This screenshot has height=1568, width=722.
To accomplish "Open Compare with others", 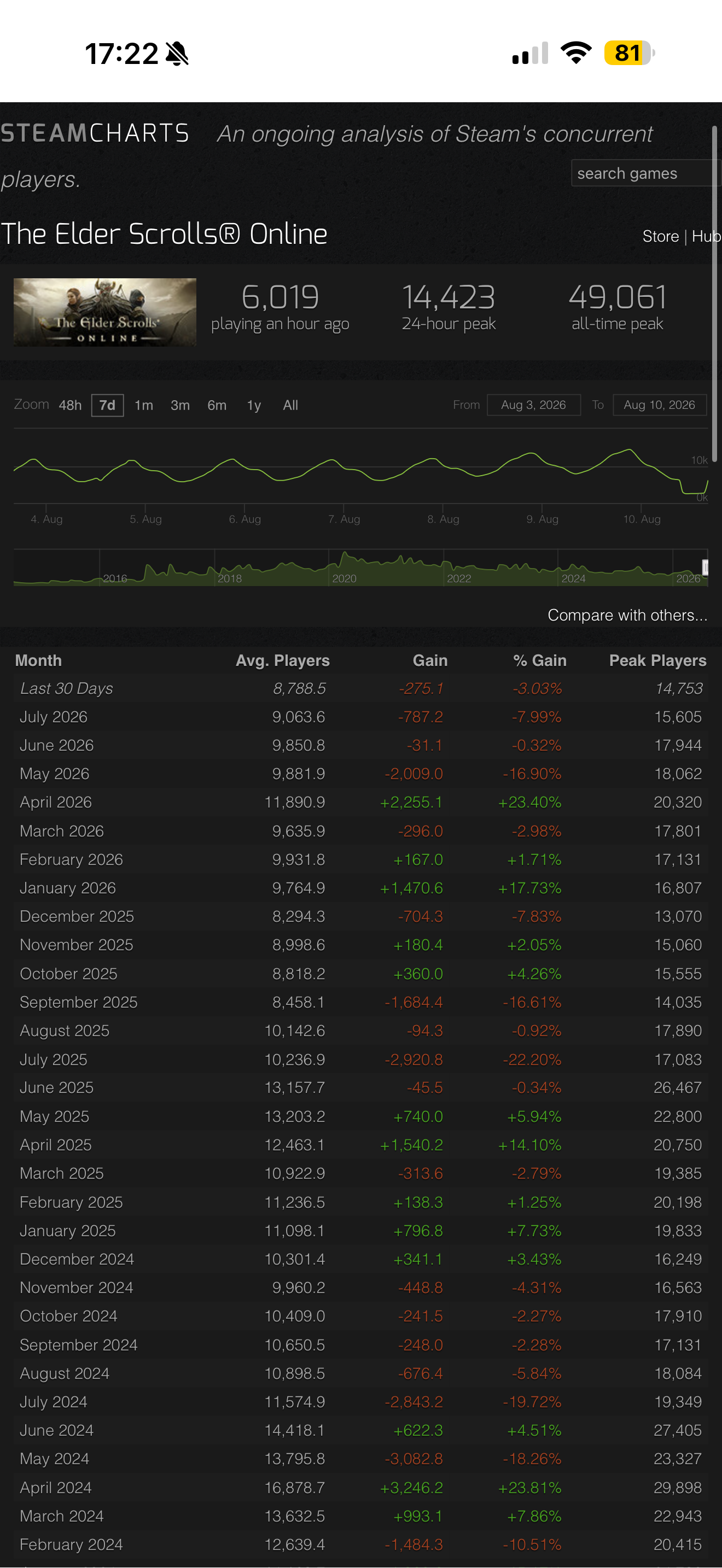I will [x=627, y=616].
